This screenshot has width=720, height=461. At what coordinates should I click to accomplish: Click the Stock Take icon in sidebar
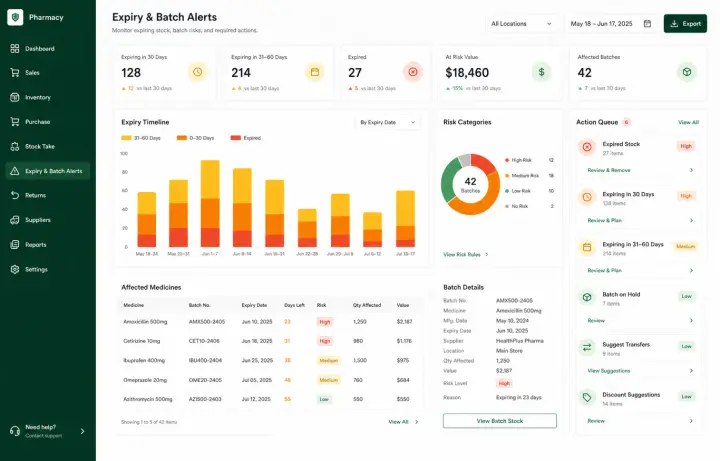(15, 146)
